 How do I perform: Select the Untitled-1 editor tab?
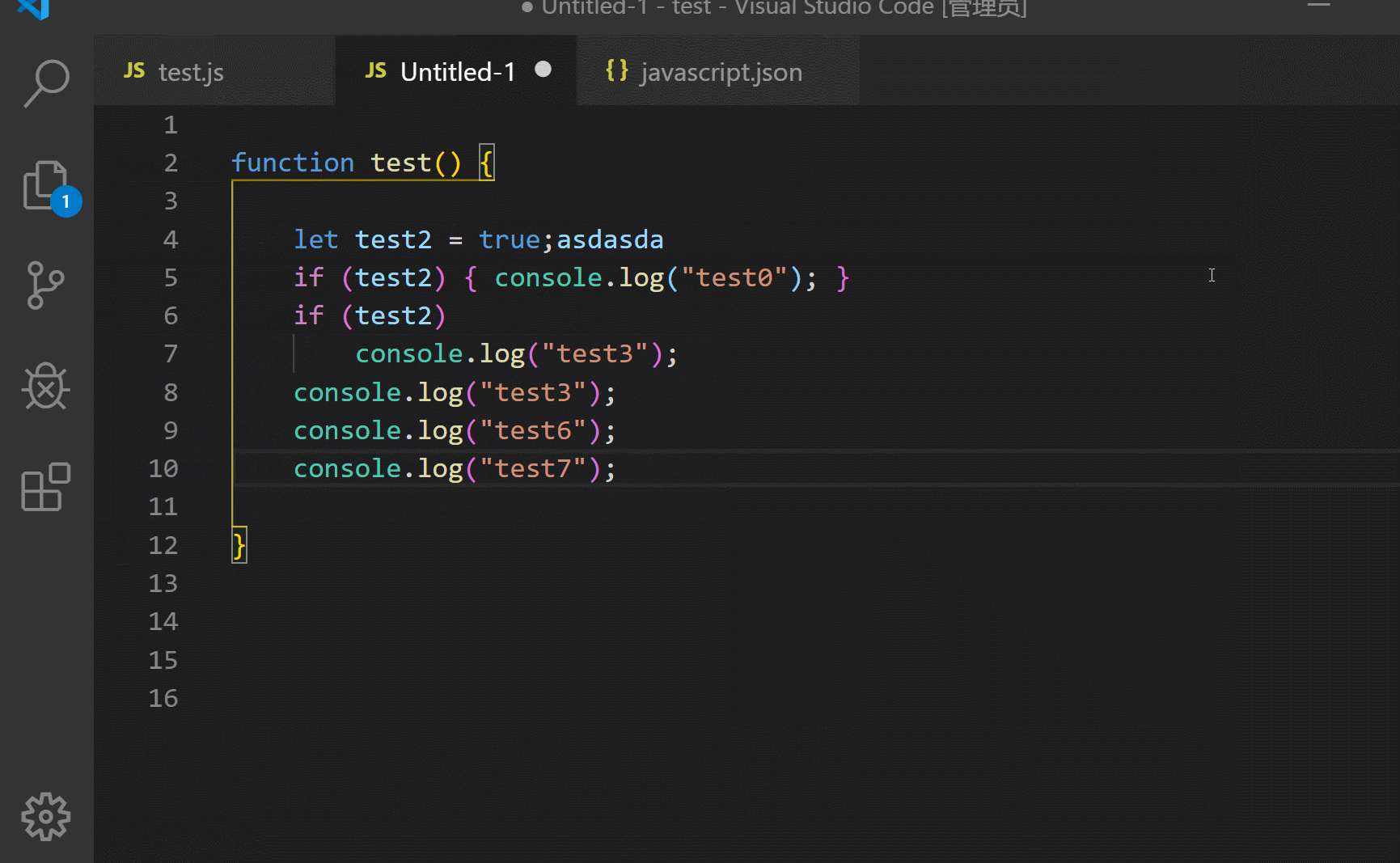[x=458, y=71]
